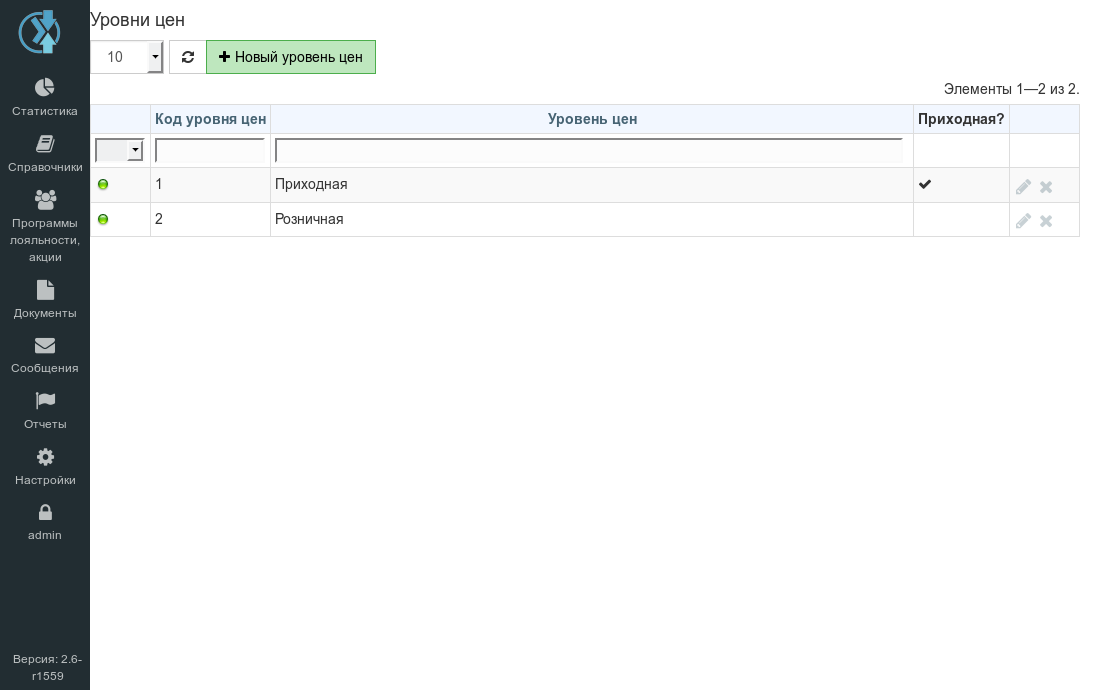The width and height of the screenshot is (1100, 690).
Task: Delete the Розничная price level row
Action: click(x=1046, y=221)
